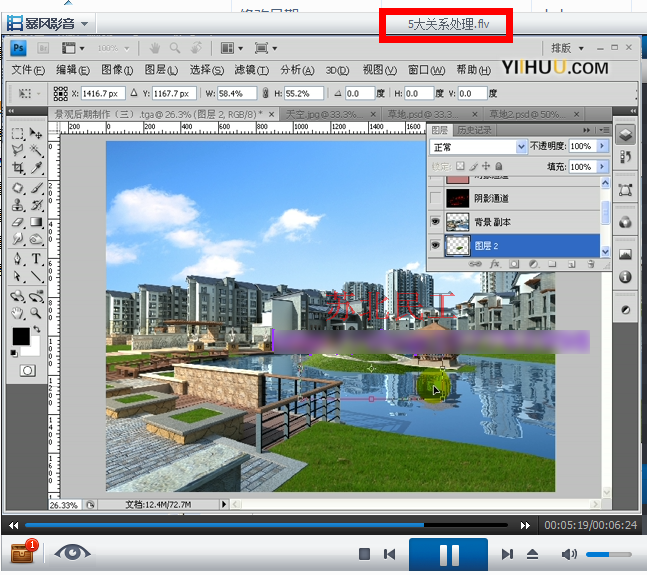
Task: Open the 填充 fill slider arrow
Action: pos(602,167)
